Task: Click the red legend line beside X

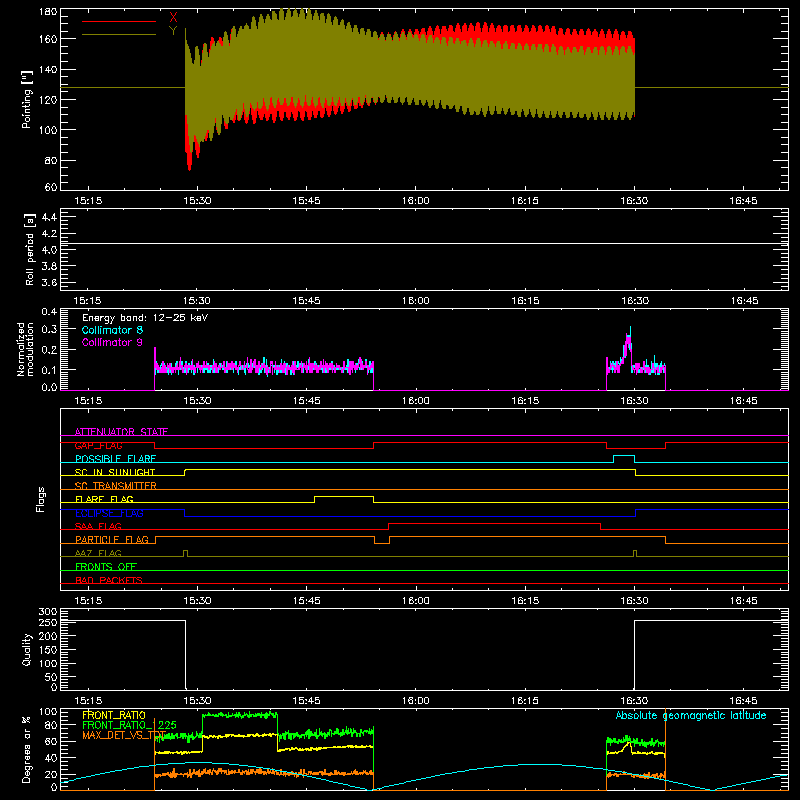Action: tap(119, 21)
